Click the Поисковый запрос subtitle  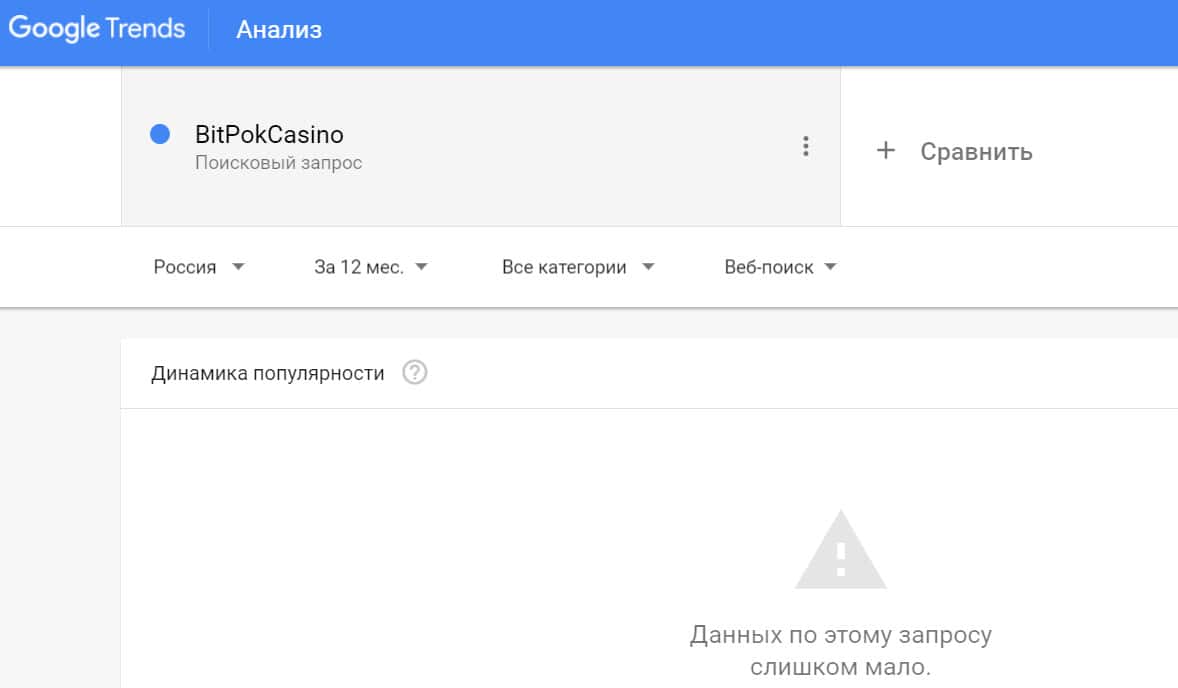[x=278, y=163]
